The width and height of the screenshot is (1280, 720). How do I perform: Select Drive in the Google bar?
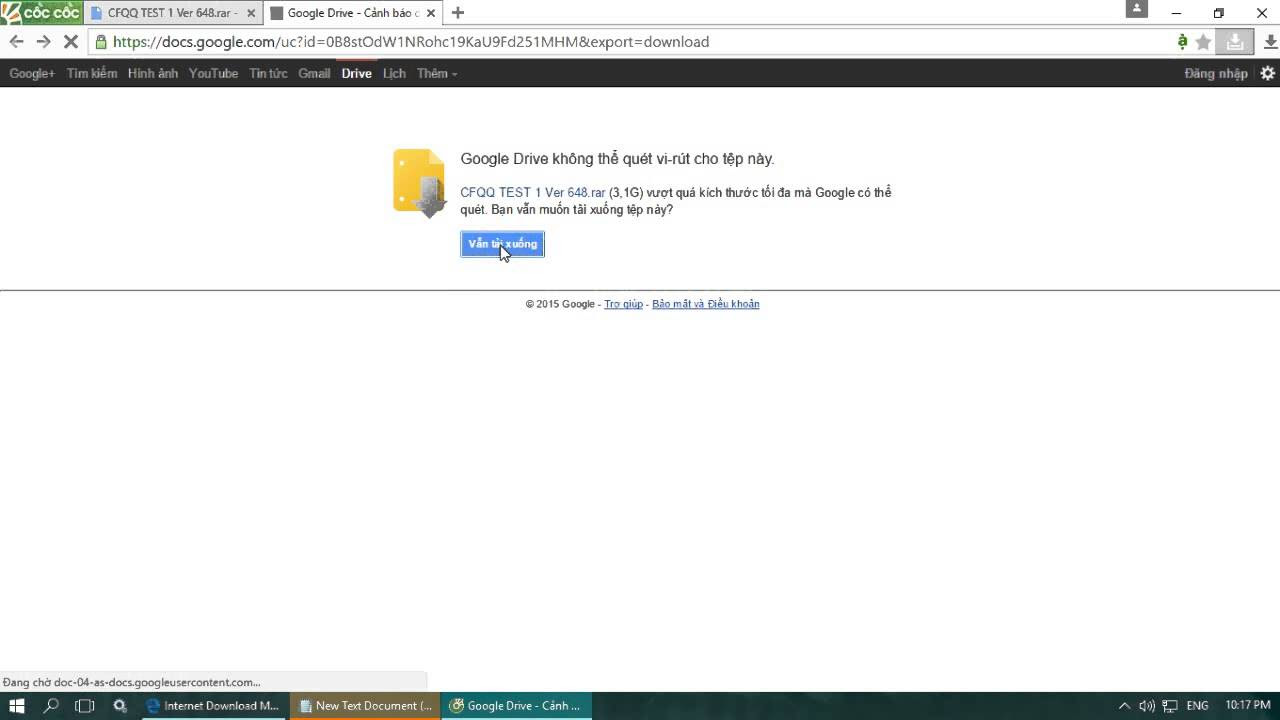click(356, 73)
